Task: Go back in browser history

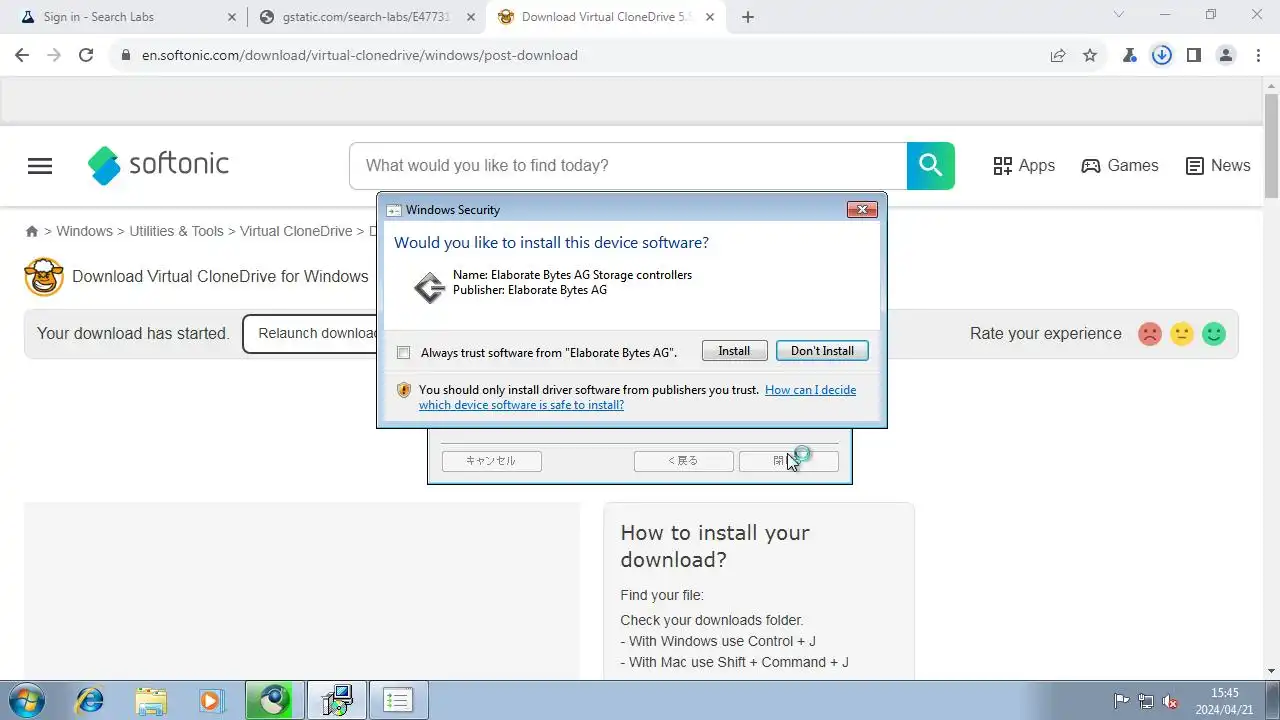Action: pos(22,55)
